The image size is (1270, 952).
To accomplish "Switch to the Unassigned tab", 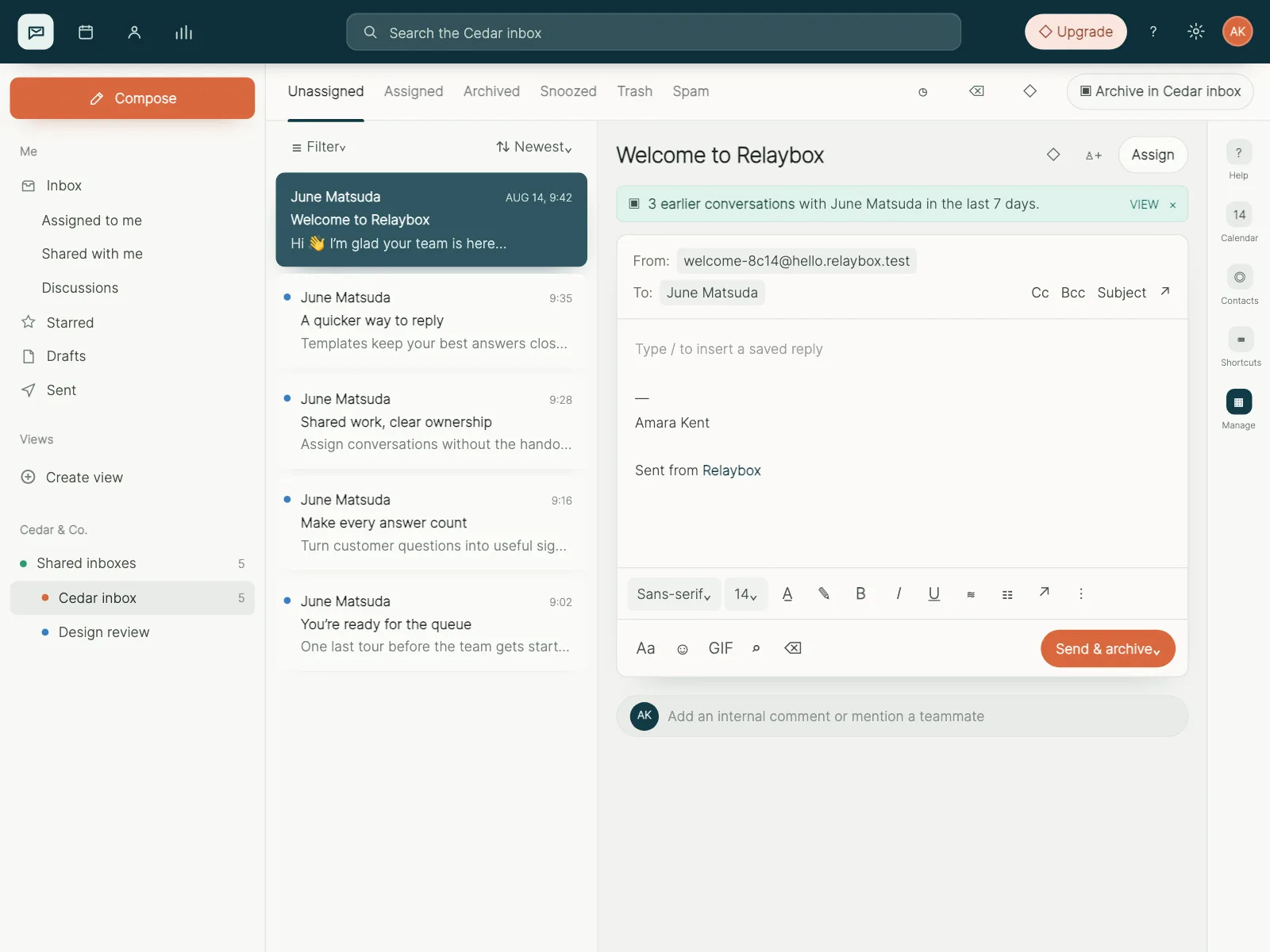I will coord(325,91).
